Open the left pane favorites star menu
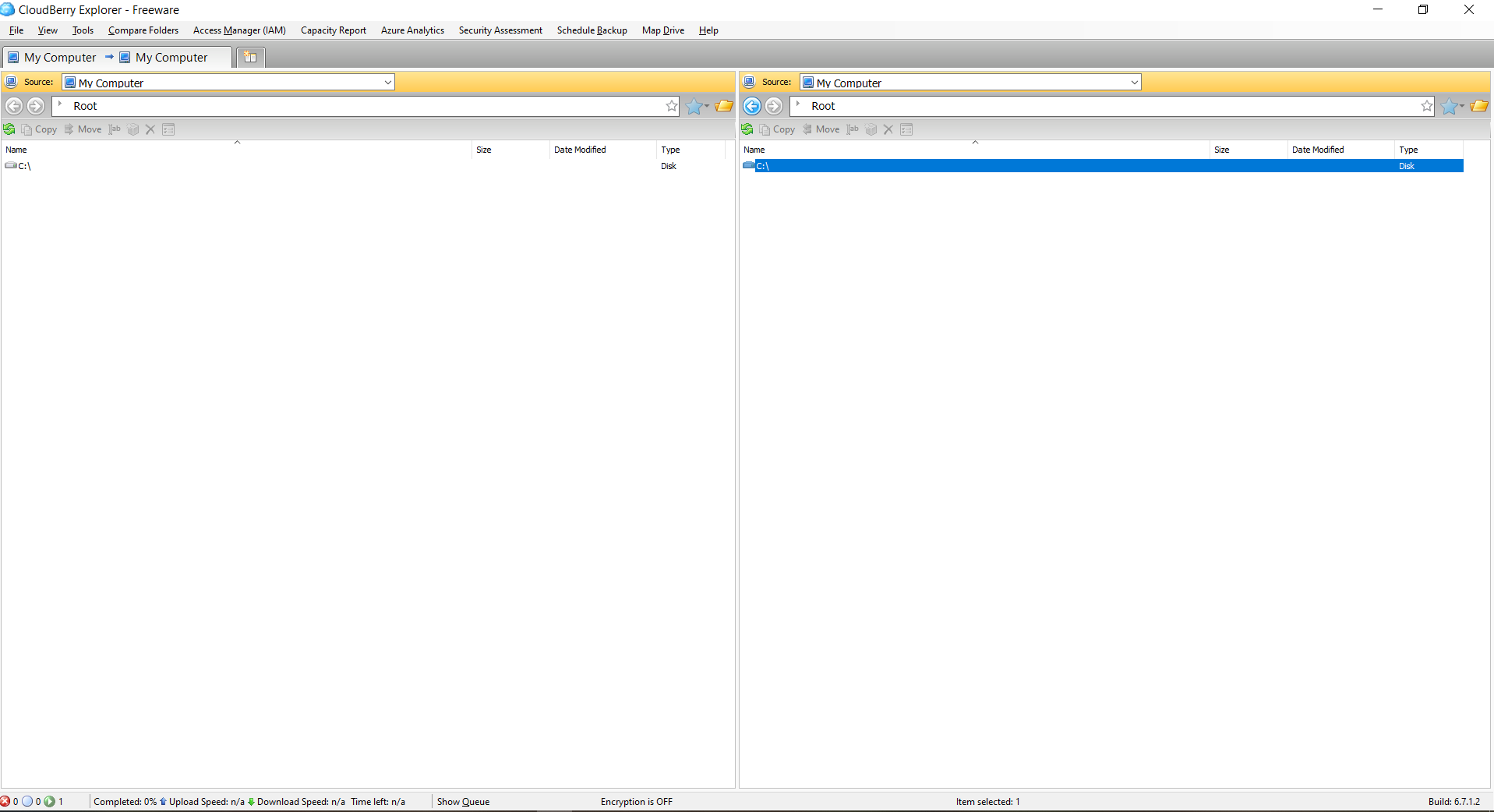1494x812 pixels. pos(698,106)
